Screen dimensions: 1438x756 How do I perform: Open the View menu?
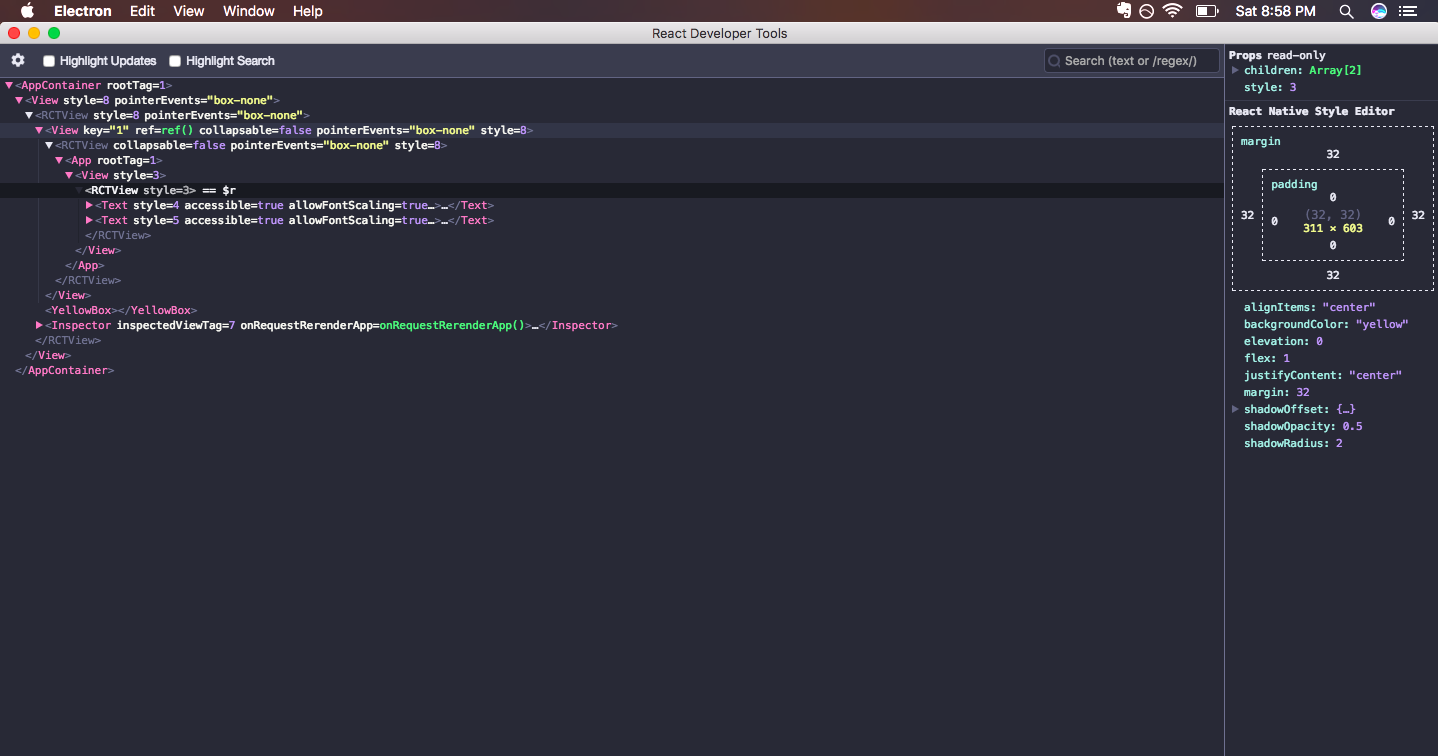pos(188,11)
